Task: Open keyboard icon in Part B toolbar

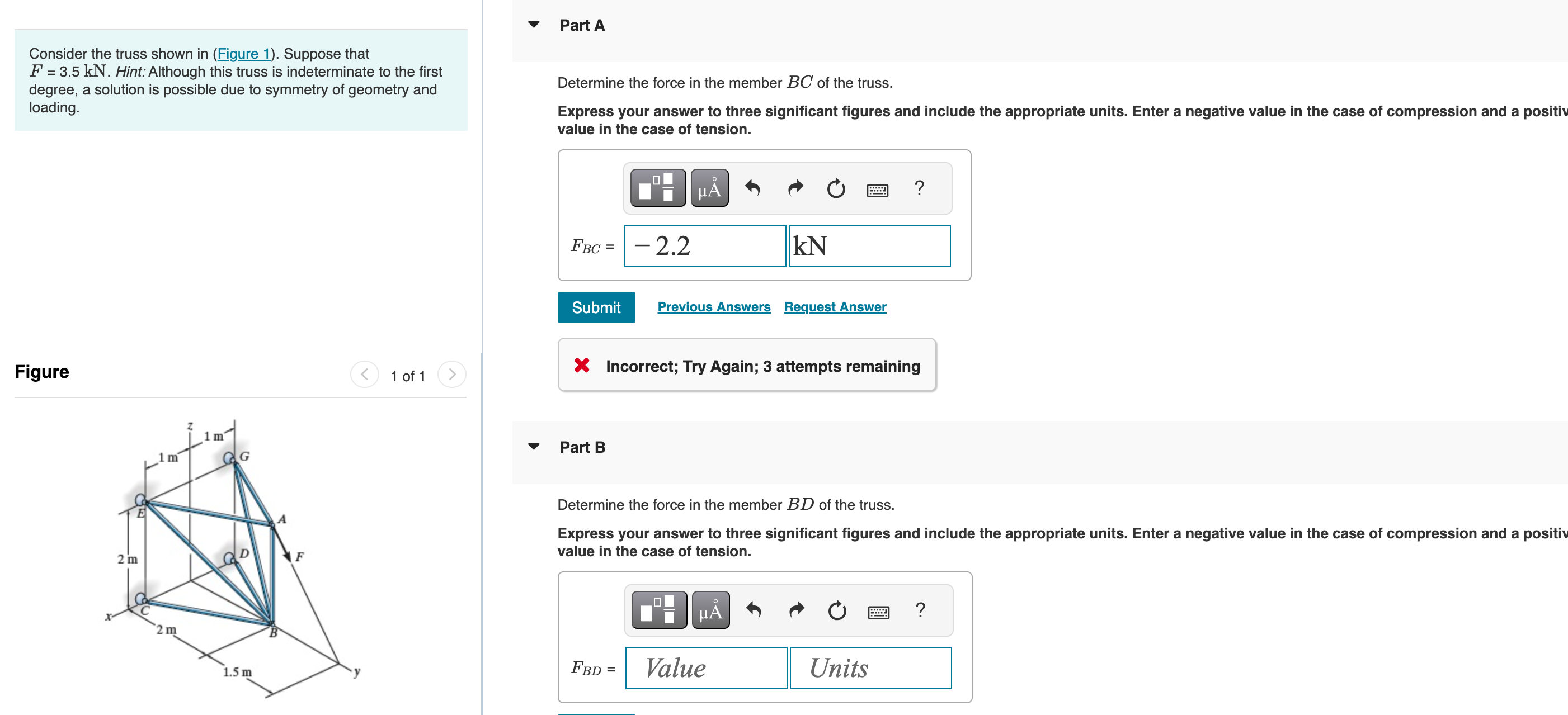Action: 878,612
